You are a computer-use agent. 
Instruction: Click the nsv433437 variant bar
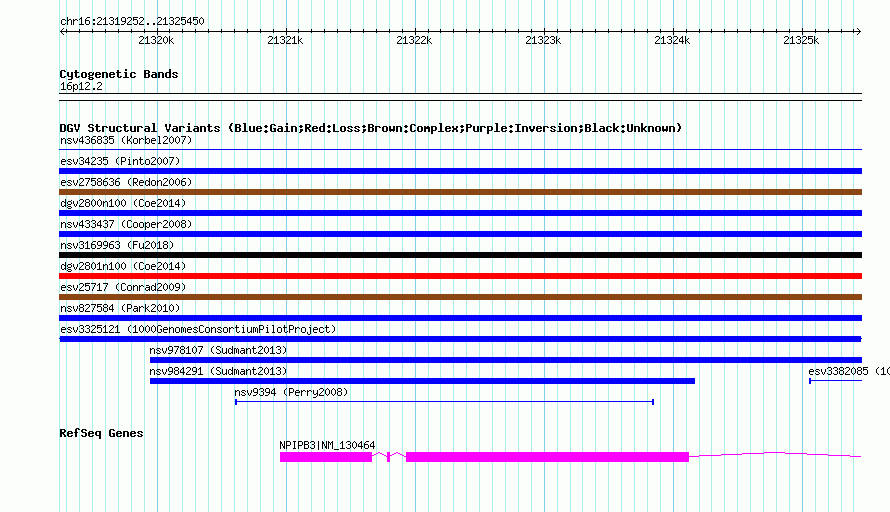(460, 234)
